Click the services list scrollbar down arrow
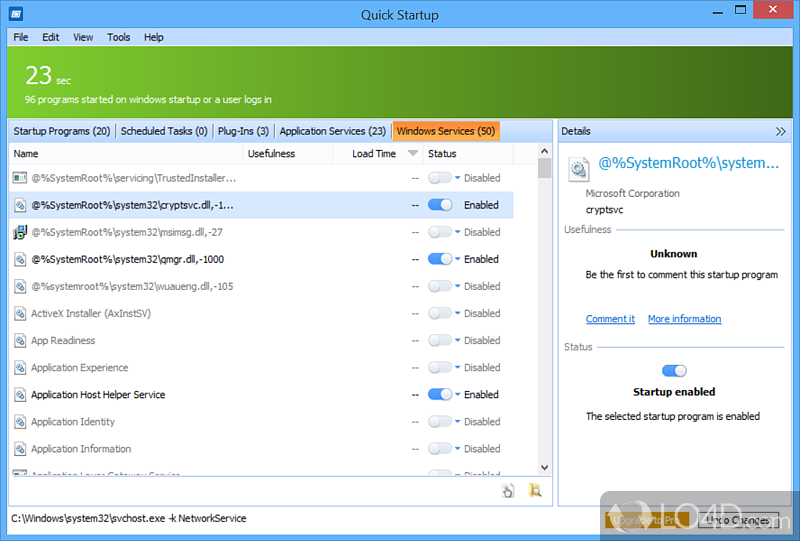 pos(544,467)
